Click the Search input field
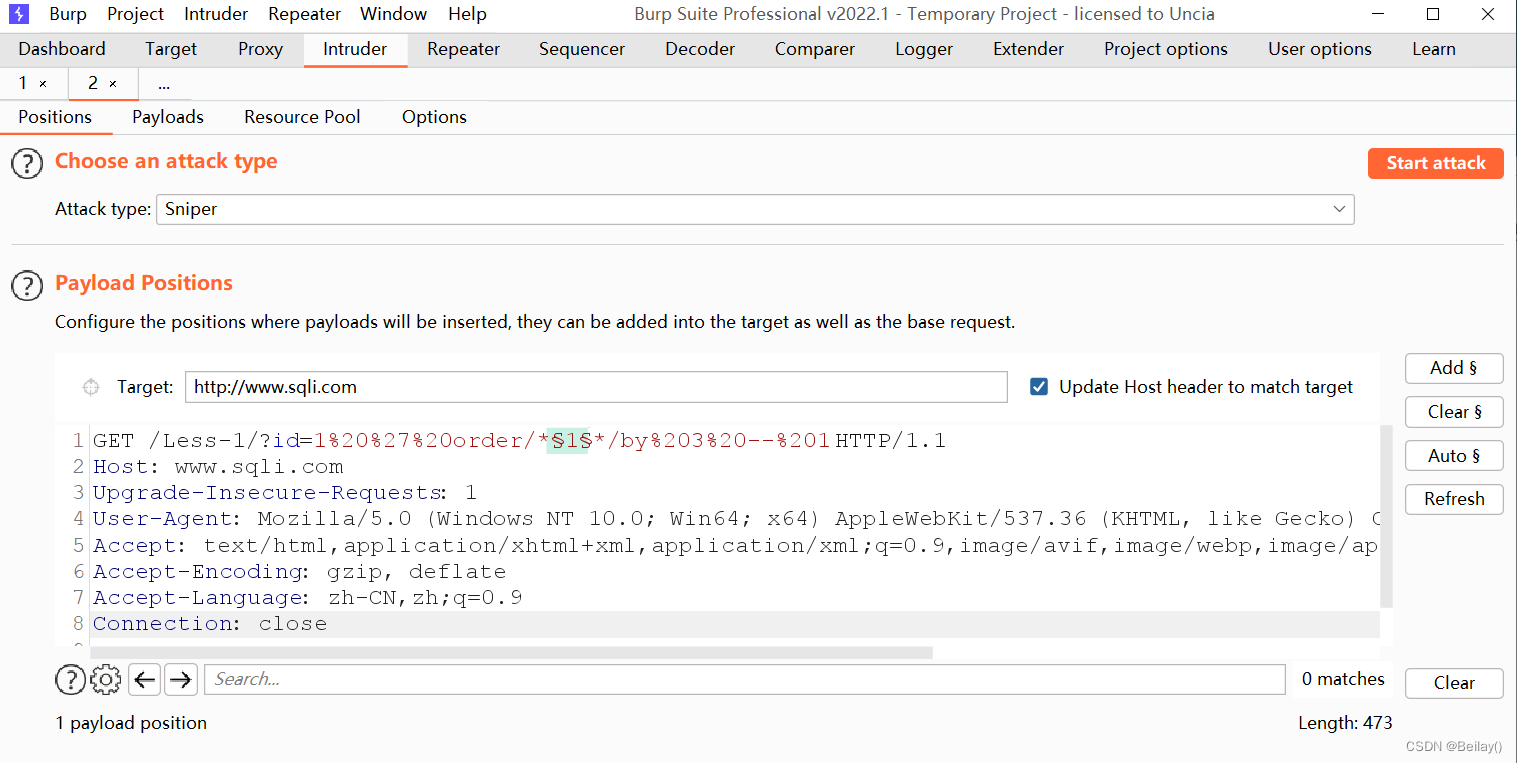Screen dimensions: 1517x763 pyautogui.click(x=745, y=680)
